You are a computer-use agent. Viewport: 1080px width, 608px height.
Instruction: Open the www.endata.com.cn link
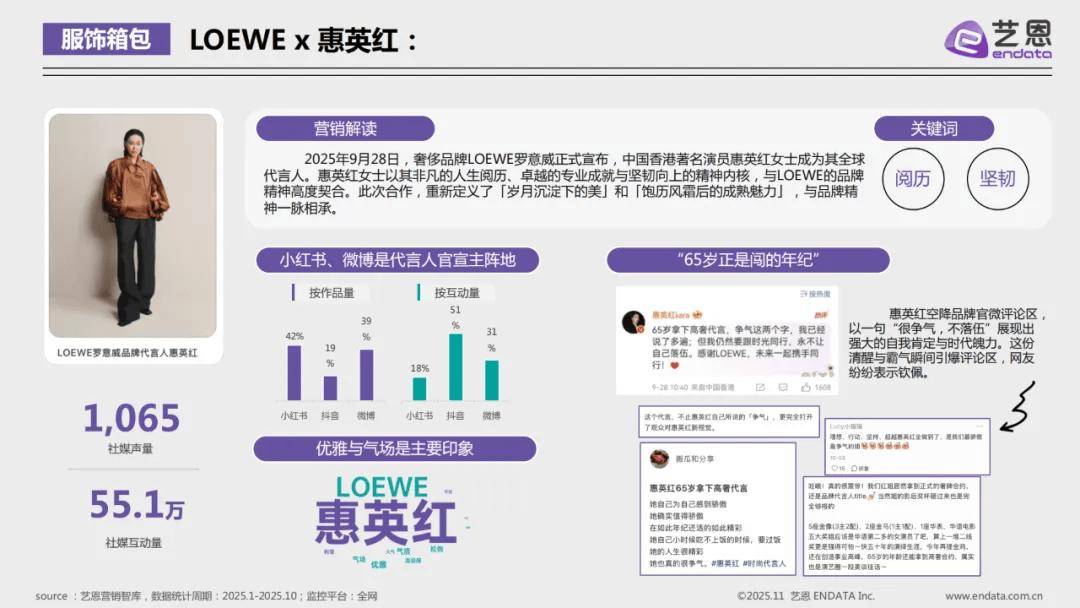(x=994, y=596)
